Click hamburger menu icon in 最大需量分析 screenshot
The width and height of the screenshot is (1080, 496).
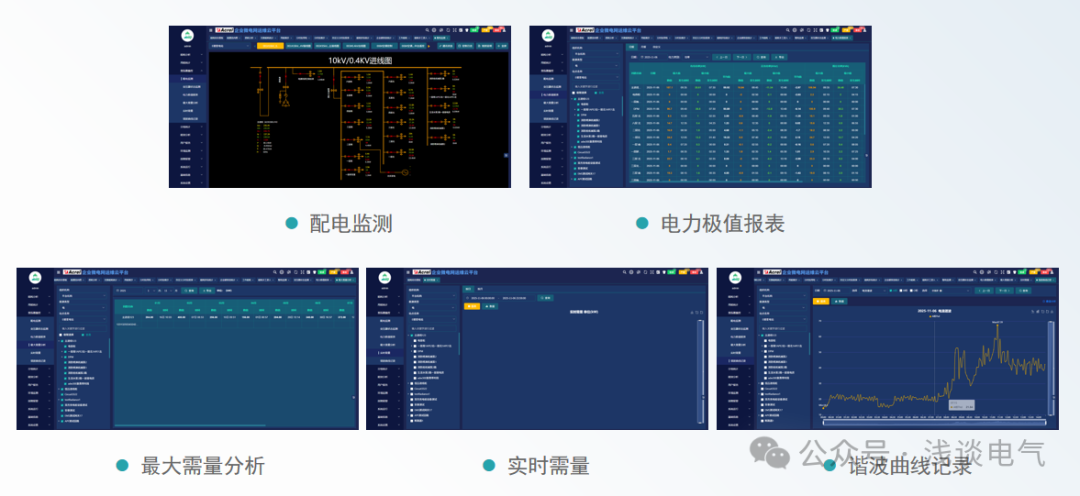coord(59,272)
